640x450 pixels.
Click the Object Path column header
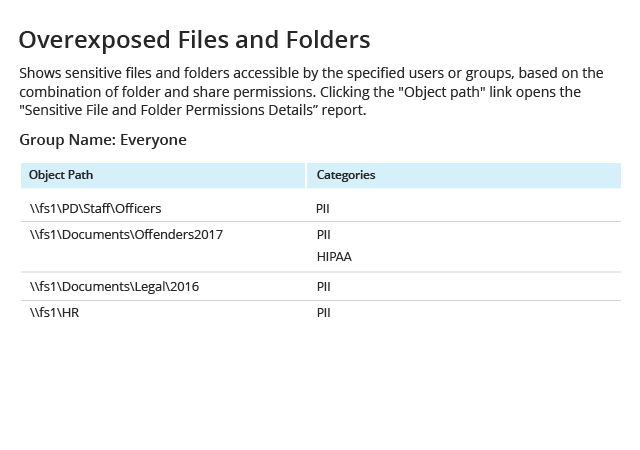pos(61,175)
